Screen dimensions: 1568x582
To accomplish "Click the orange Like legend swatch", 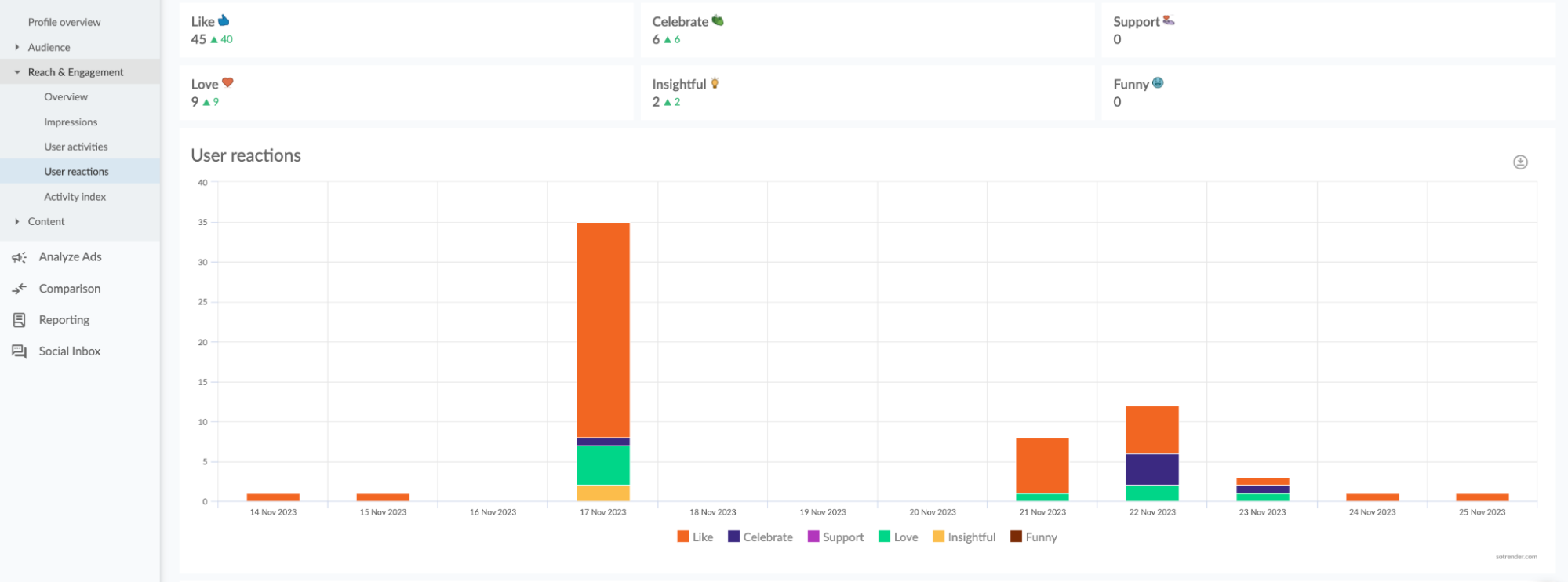I will tap(682, 537).
